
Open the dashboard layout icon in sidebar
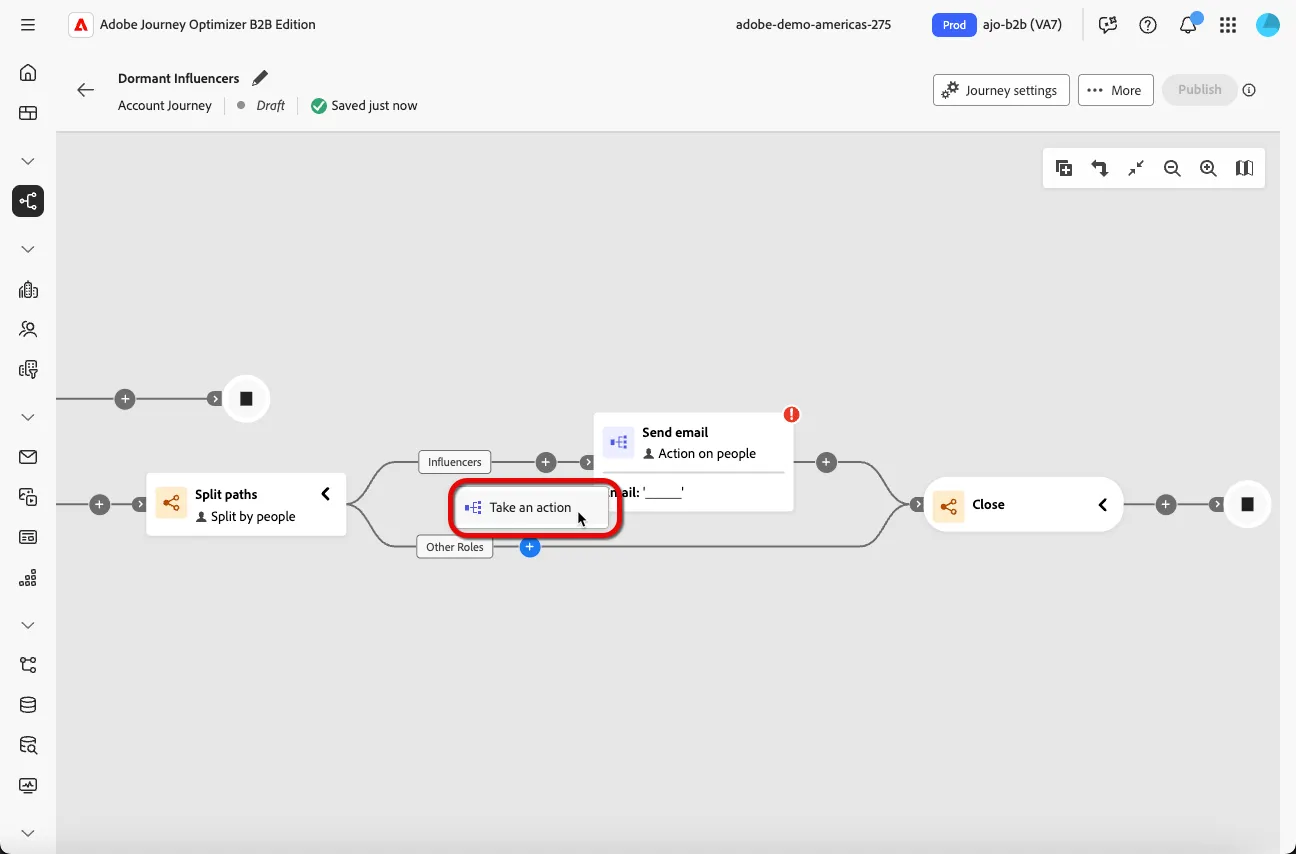28,113
